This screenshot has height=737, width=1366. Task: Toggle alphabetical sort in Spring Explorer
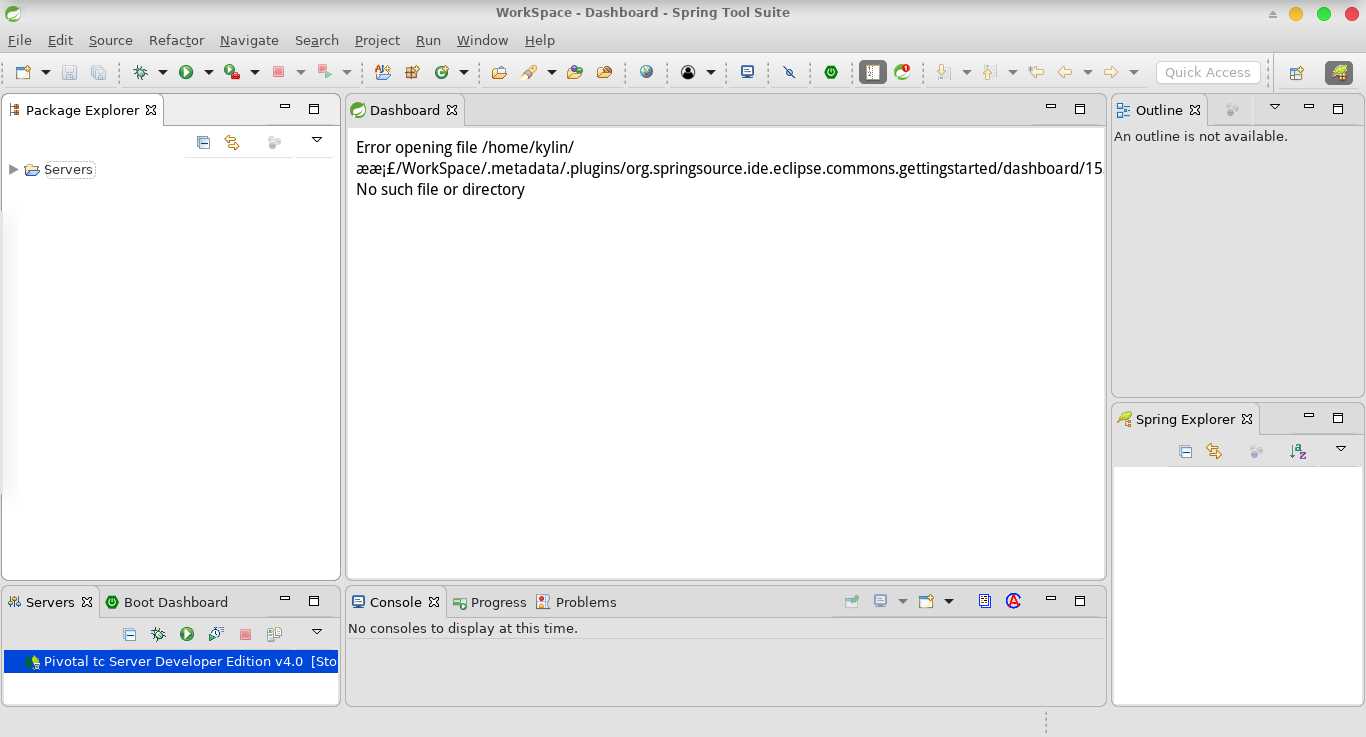click(1298, 452)
